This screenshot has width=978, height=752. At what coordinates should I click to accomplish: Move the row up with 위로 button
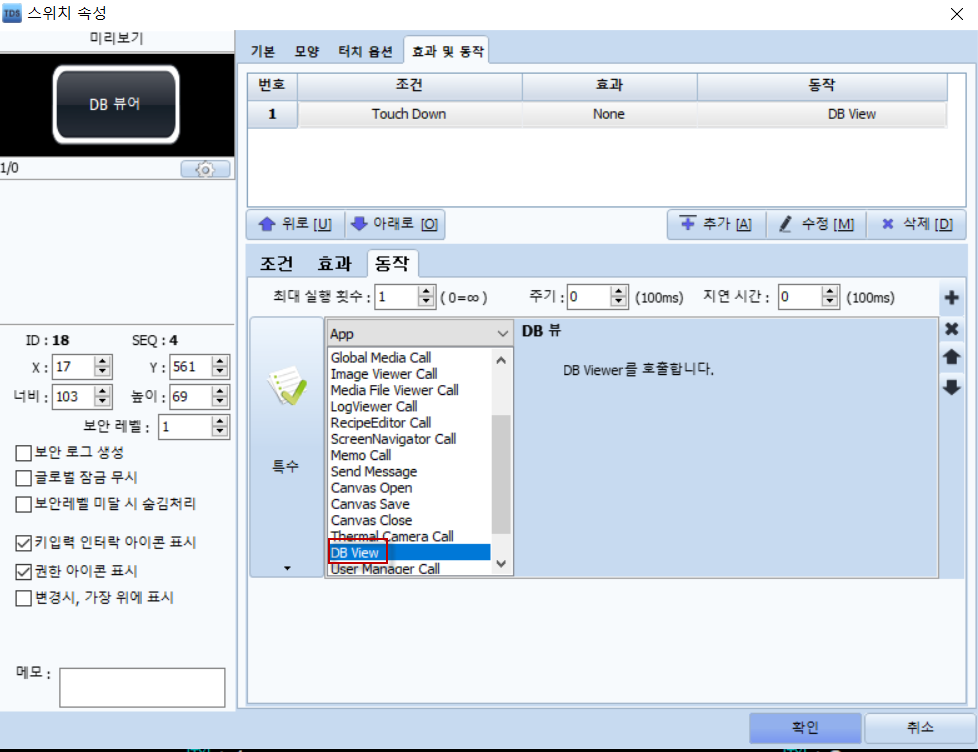pyautogui.click(x=295, y=224)
